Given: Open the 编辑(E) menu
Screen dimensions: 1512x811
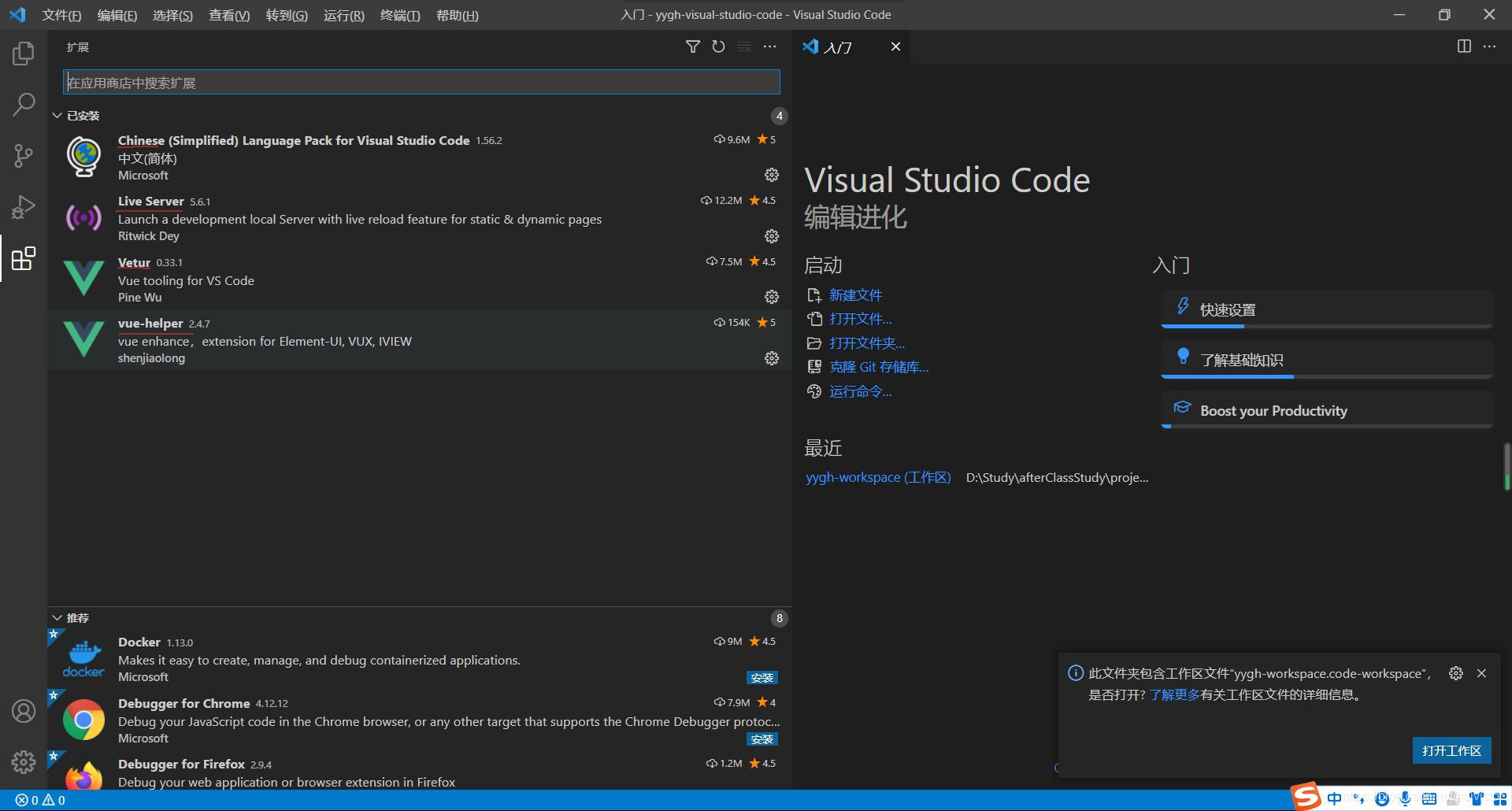Looking at the screenshot, I should click(x=117, y=15).
